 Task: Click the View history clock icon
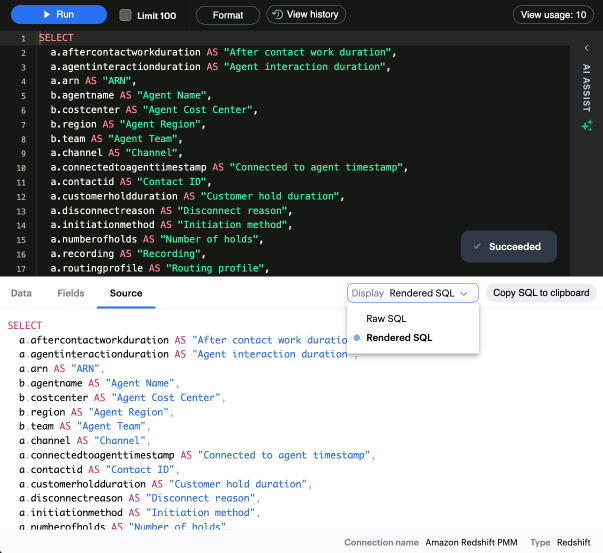click(277, 15)
